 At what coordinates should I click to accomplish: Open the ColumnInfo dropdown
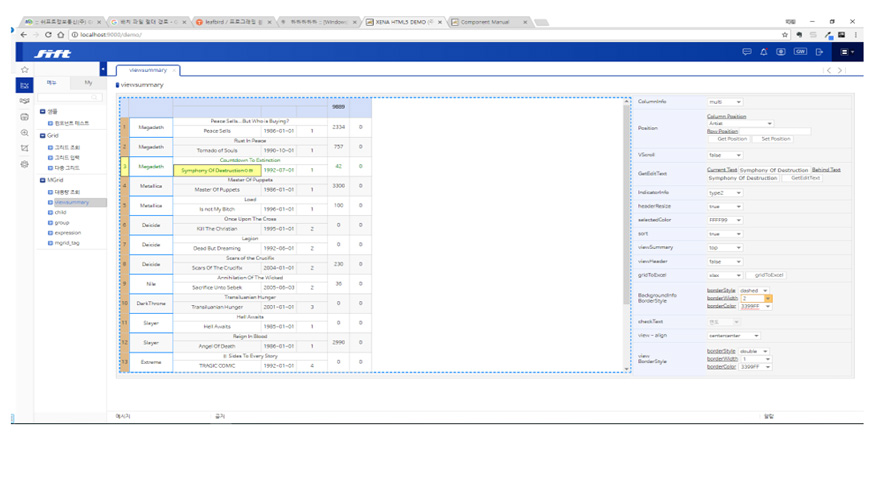[725, 102]
